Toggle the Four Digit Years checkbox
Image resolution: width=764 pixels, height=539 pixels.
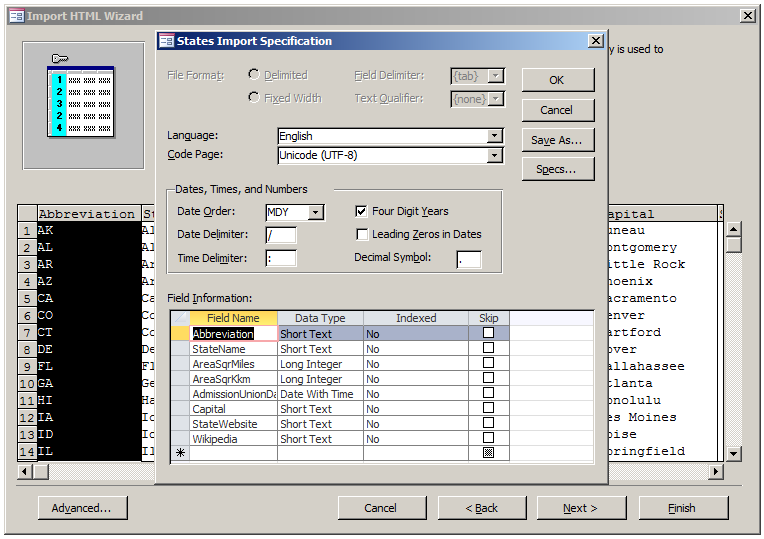[362, 212]
